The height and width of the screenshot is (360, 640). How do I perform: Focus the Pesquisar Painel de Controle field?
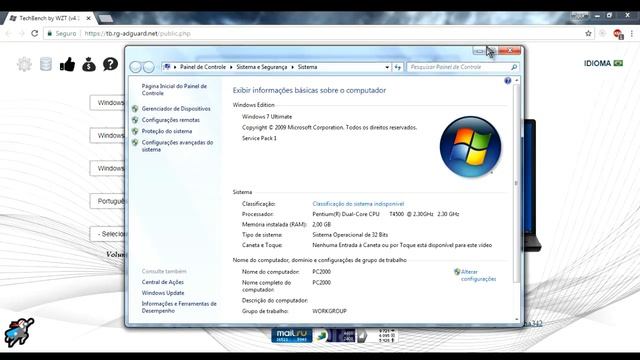click(x=458, y=67)
